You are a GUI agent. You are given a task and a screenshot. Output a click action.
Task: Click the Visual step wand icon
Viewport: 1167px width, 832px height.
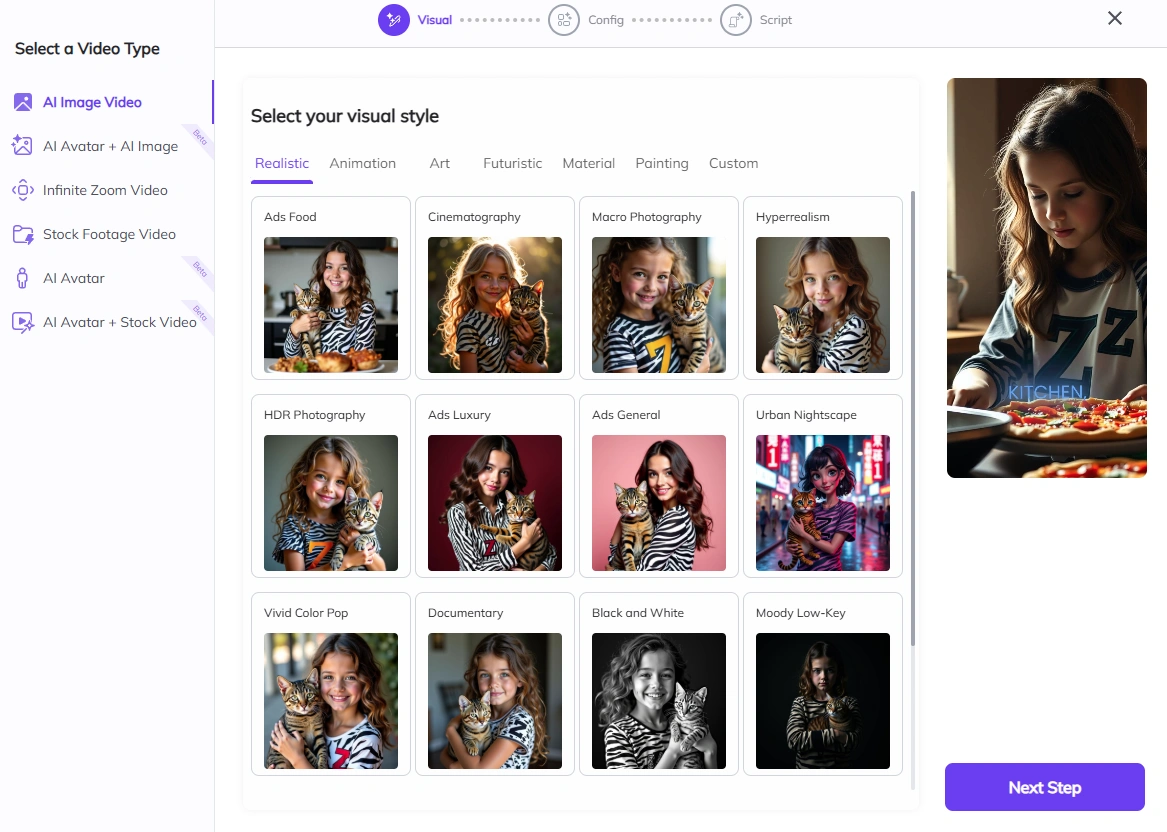394,20
